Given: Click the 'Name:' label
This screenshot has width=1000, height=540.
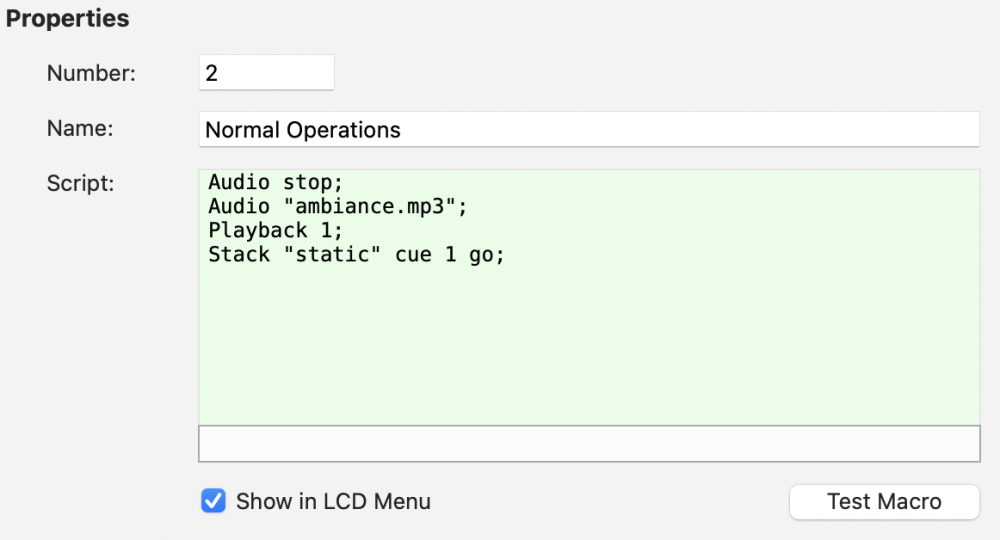Looking at the screenshot, I should 80,129.
